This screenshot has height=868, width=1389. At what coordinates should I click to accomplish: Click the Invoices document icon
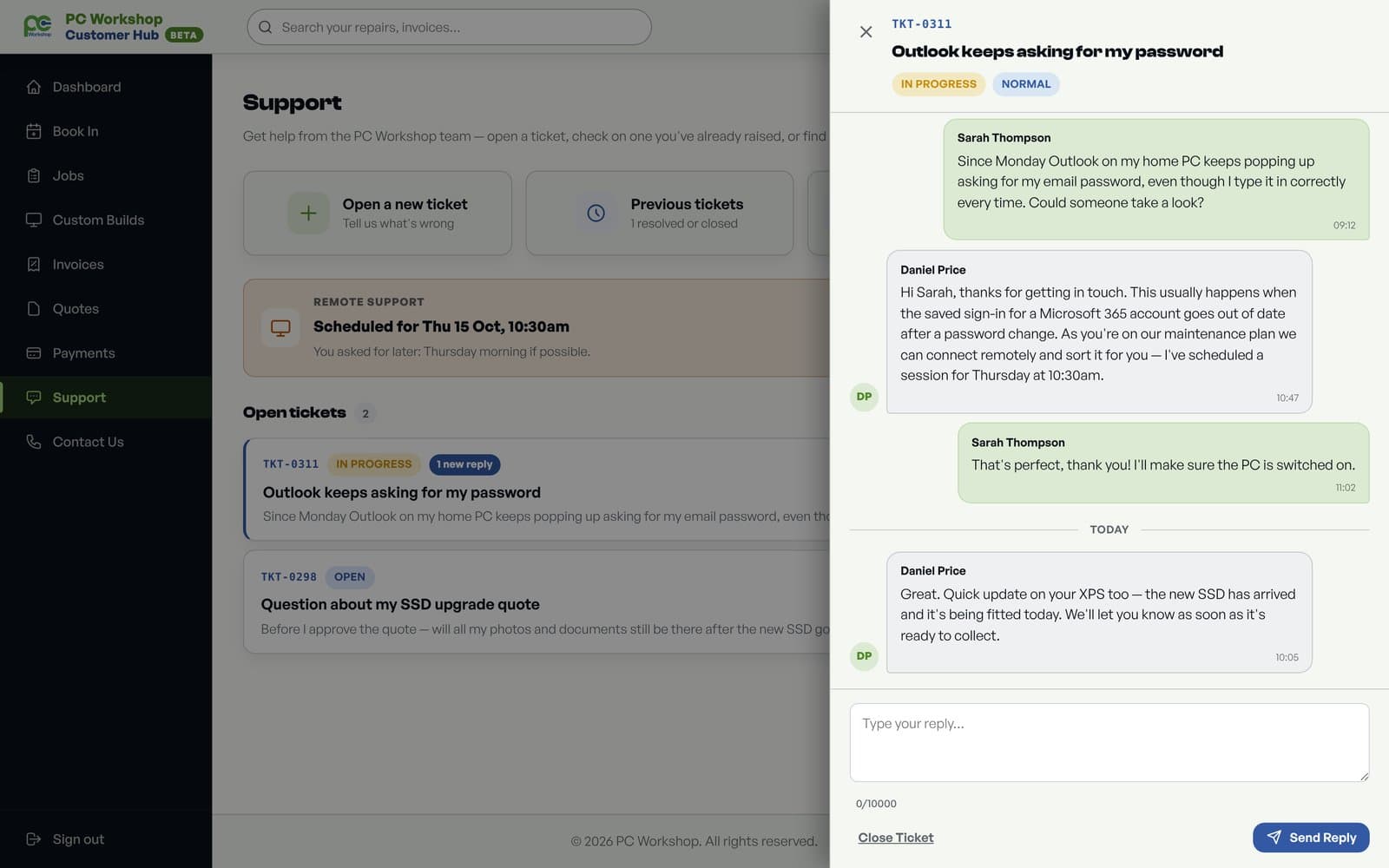click(x=34, y=264)
